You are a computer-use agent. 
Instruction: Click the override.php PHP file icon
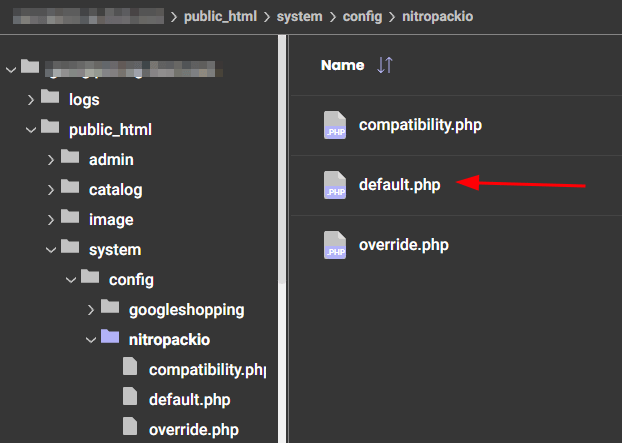pyautogui.click(x=335, y=244)
